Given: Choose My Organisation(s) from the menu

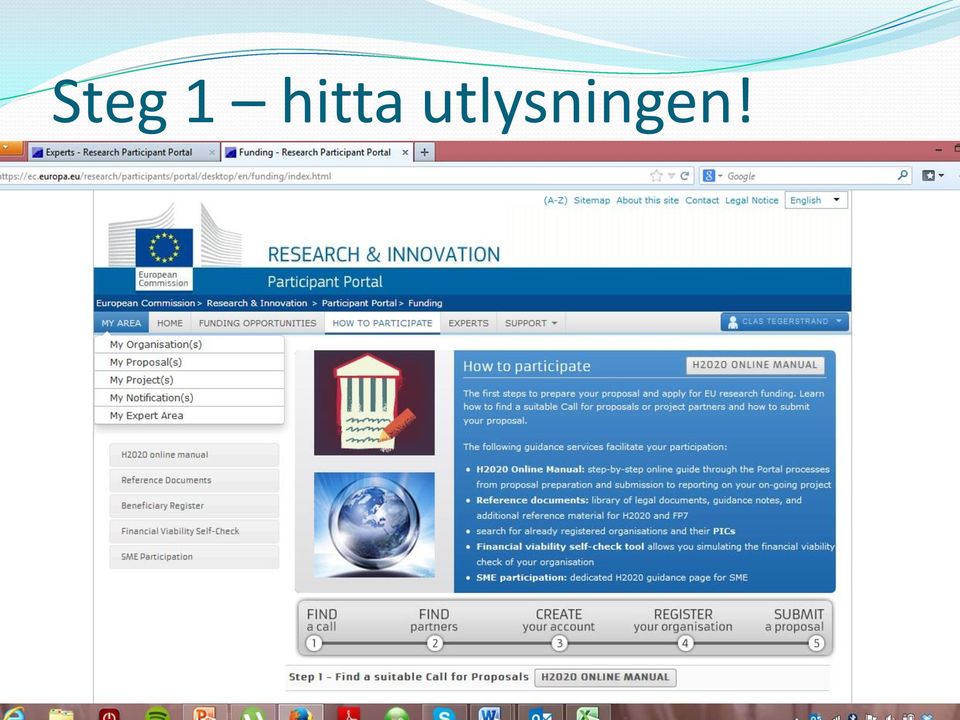Looking at the screenshot, I should [189, 344].
